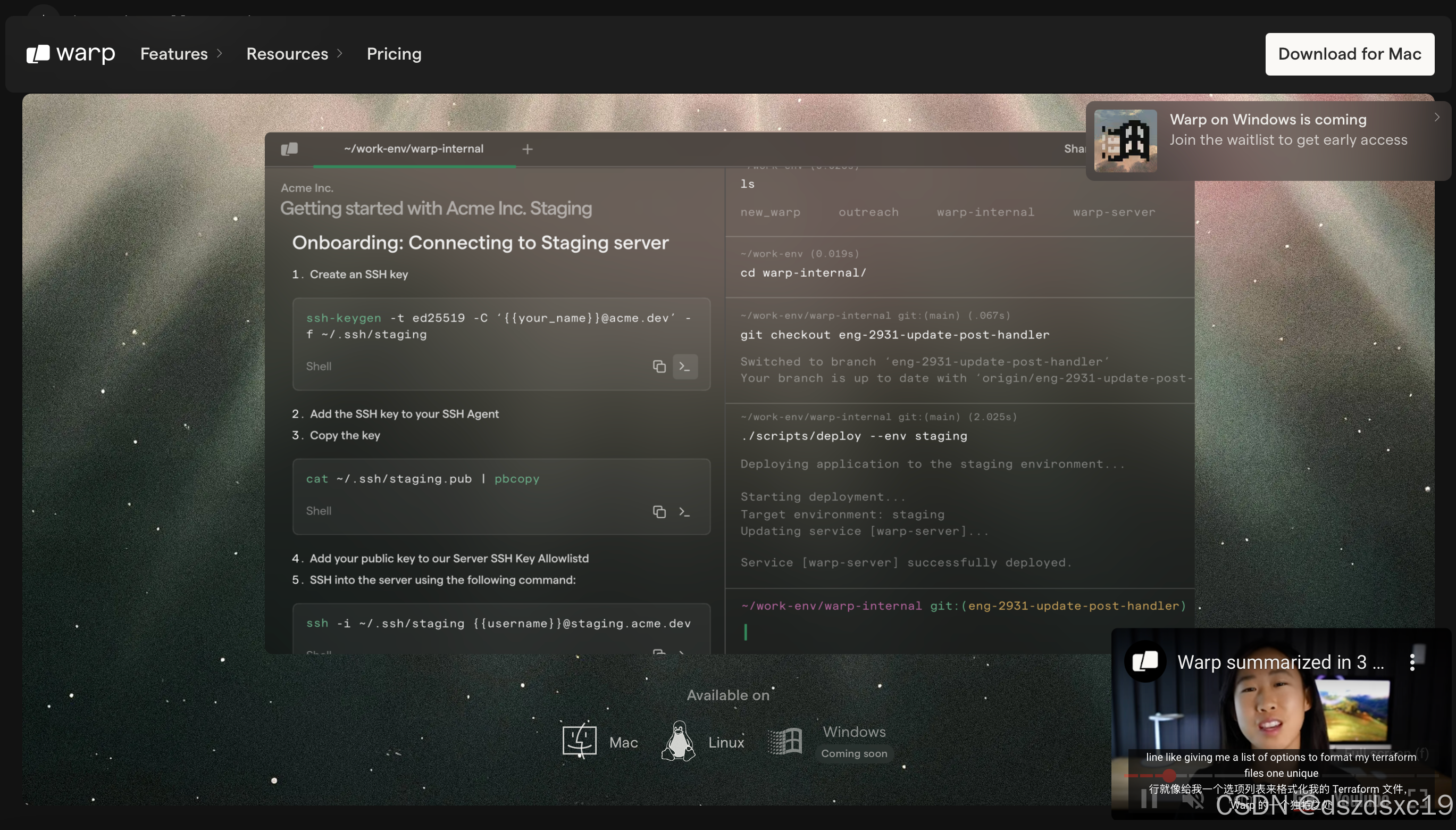The width and height of the screenshot is (1456, 830).
Task: Add a new terminal tab
Action: [x=528, y=149]
